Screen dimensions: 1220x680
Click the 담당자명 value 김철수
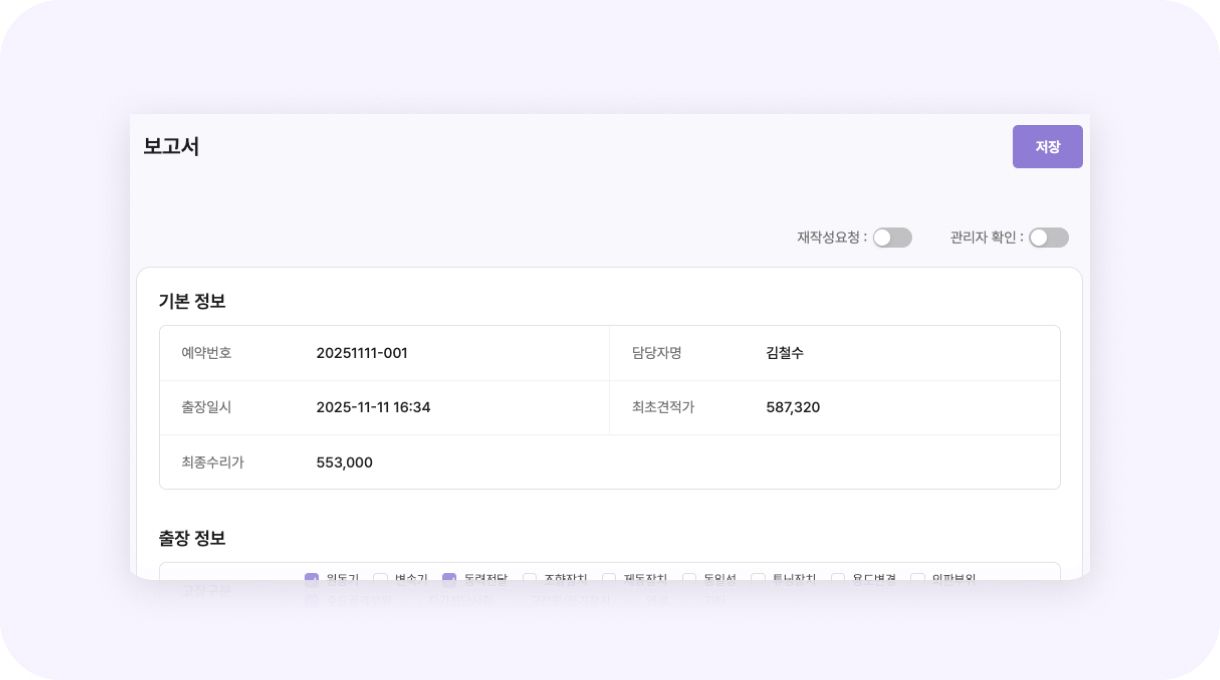click(784, 353)
